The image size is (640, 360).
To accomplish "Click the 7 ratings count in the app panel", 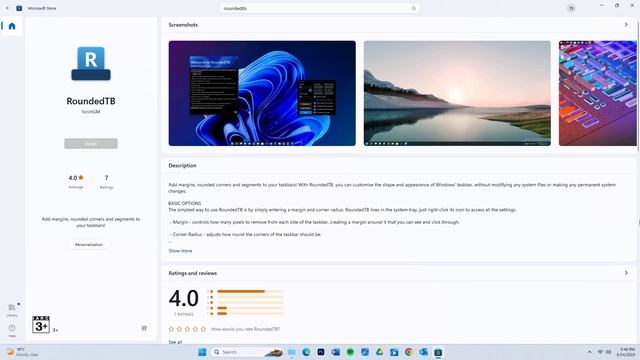I will coord(107,178).
